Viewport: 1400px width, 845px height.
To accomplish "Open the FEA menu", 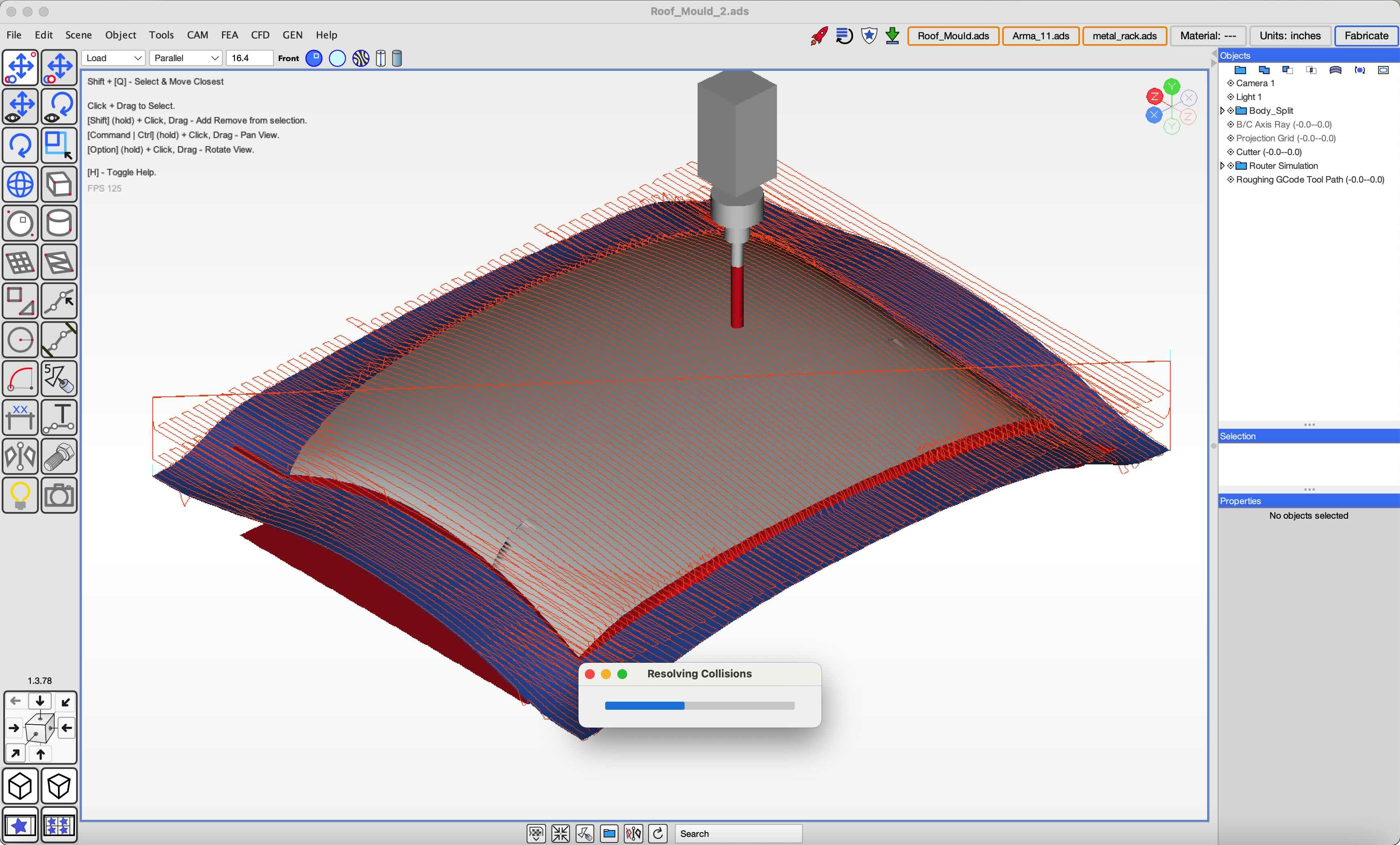I will [x=229, y=35].
